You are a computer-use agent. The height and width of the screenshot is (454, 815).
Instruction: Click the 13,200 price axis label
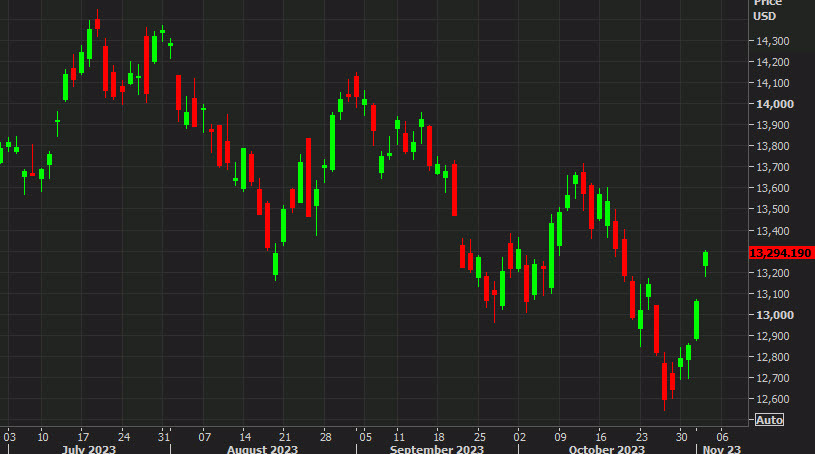(x=772, y=273)
